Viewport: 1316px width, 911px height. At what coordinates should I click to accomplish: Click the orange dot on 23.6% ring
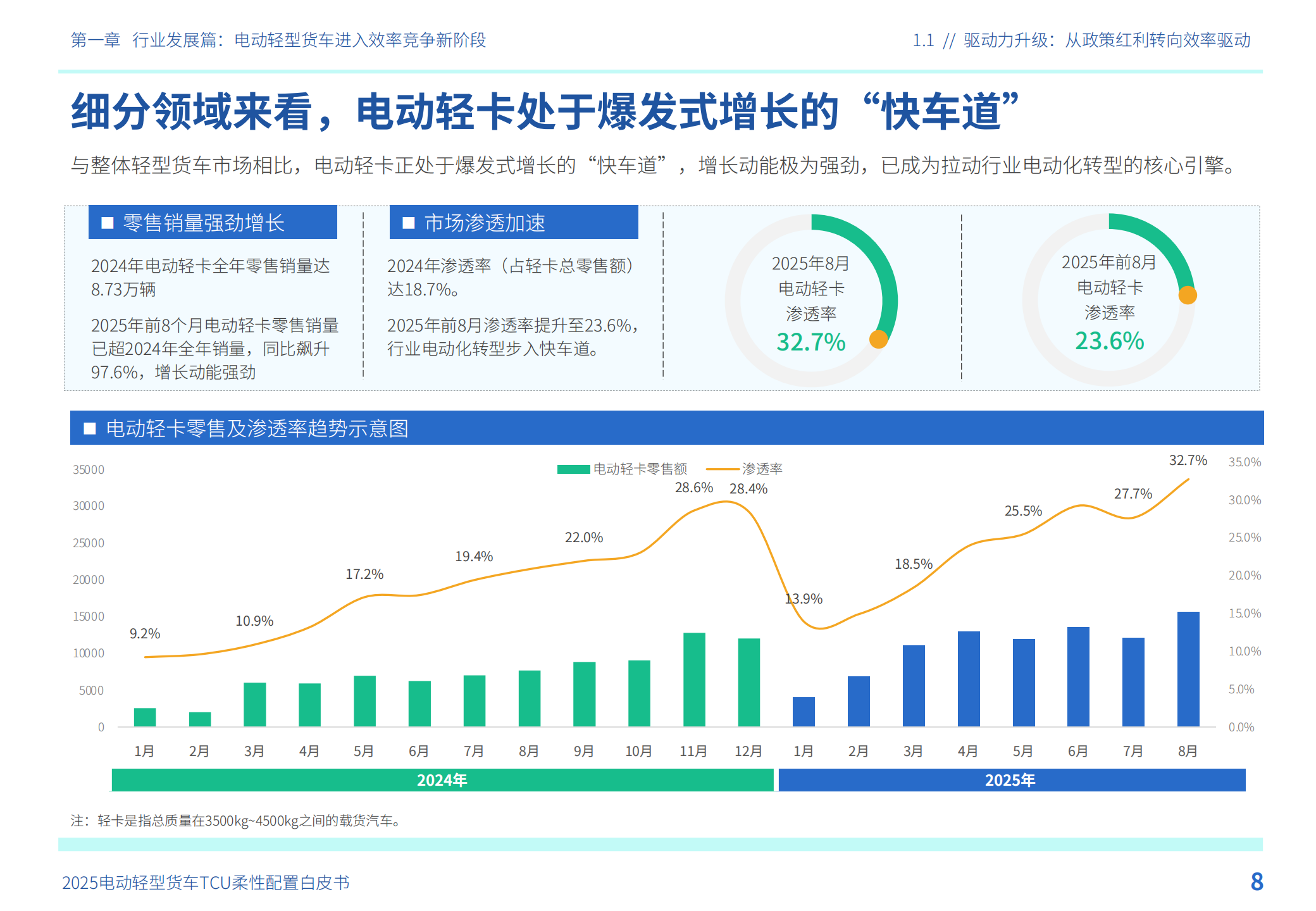1188,295
